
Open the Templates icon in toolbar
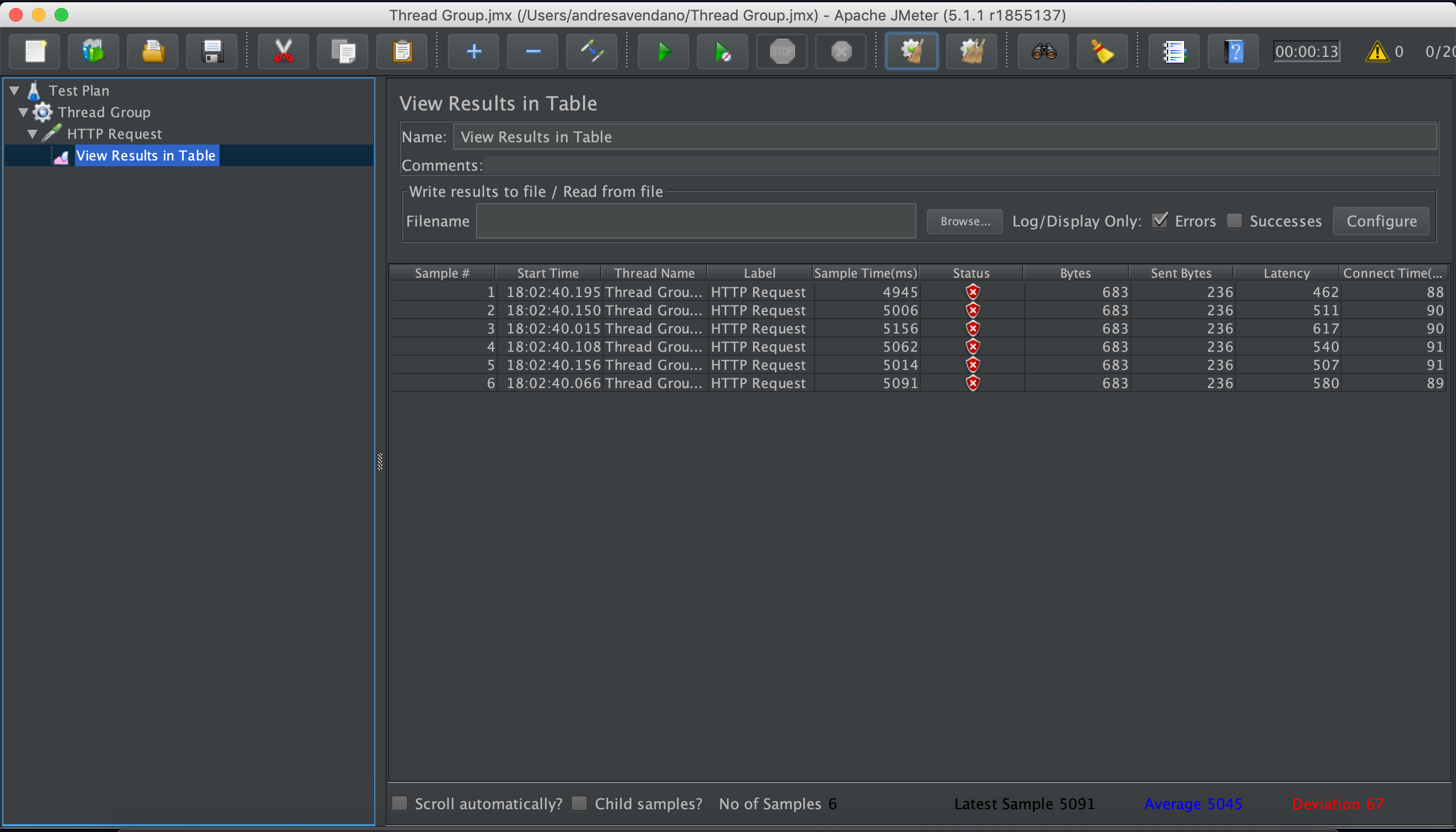point(93,51)
